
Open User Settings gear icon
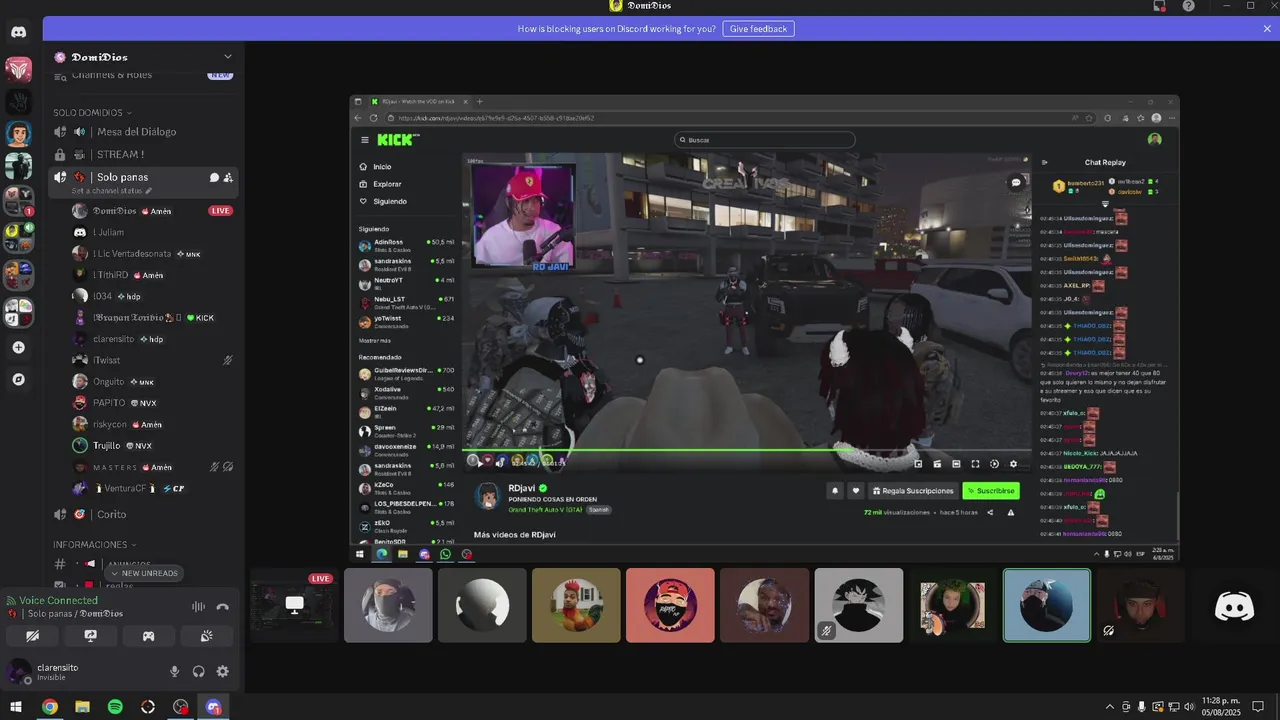tap(223, 672)
